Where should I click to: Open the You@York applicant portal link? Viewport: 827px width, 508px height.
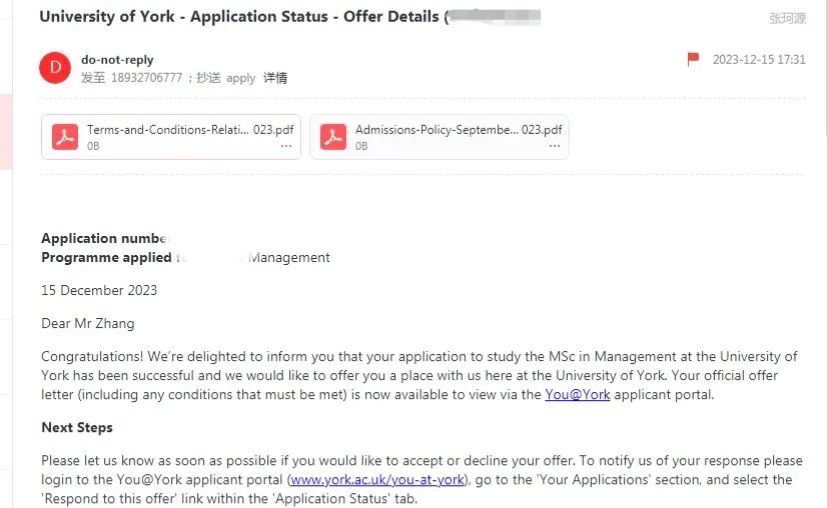coord(577,394)
